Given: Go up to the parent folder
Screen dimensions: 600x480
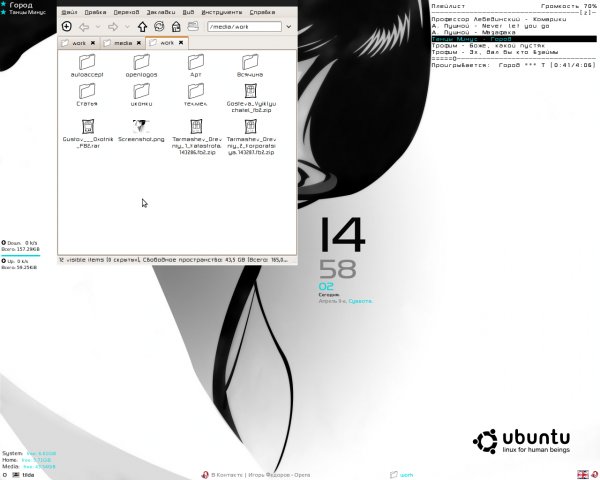Looking at the screenshot, I should point(142,26).
